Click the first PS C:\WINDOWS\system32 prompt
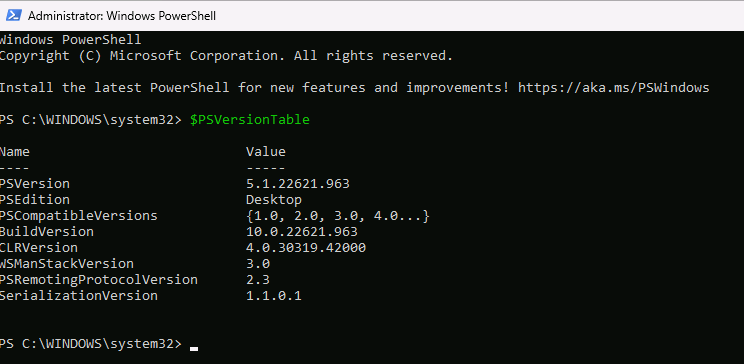The width and height of the screenshot is (744, 364). pyautogui.click(x=91, y=120)
